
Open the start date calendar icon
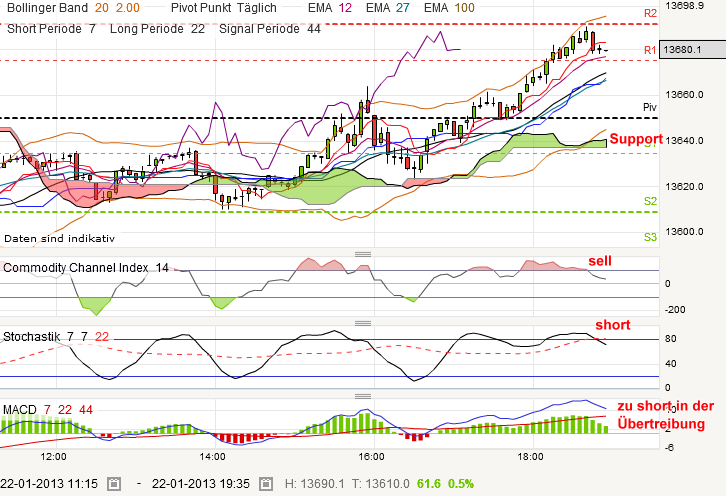(x=114, y=484)
